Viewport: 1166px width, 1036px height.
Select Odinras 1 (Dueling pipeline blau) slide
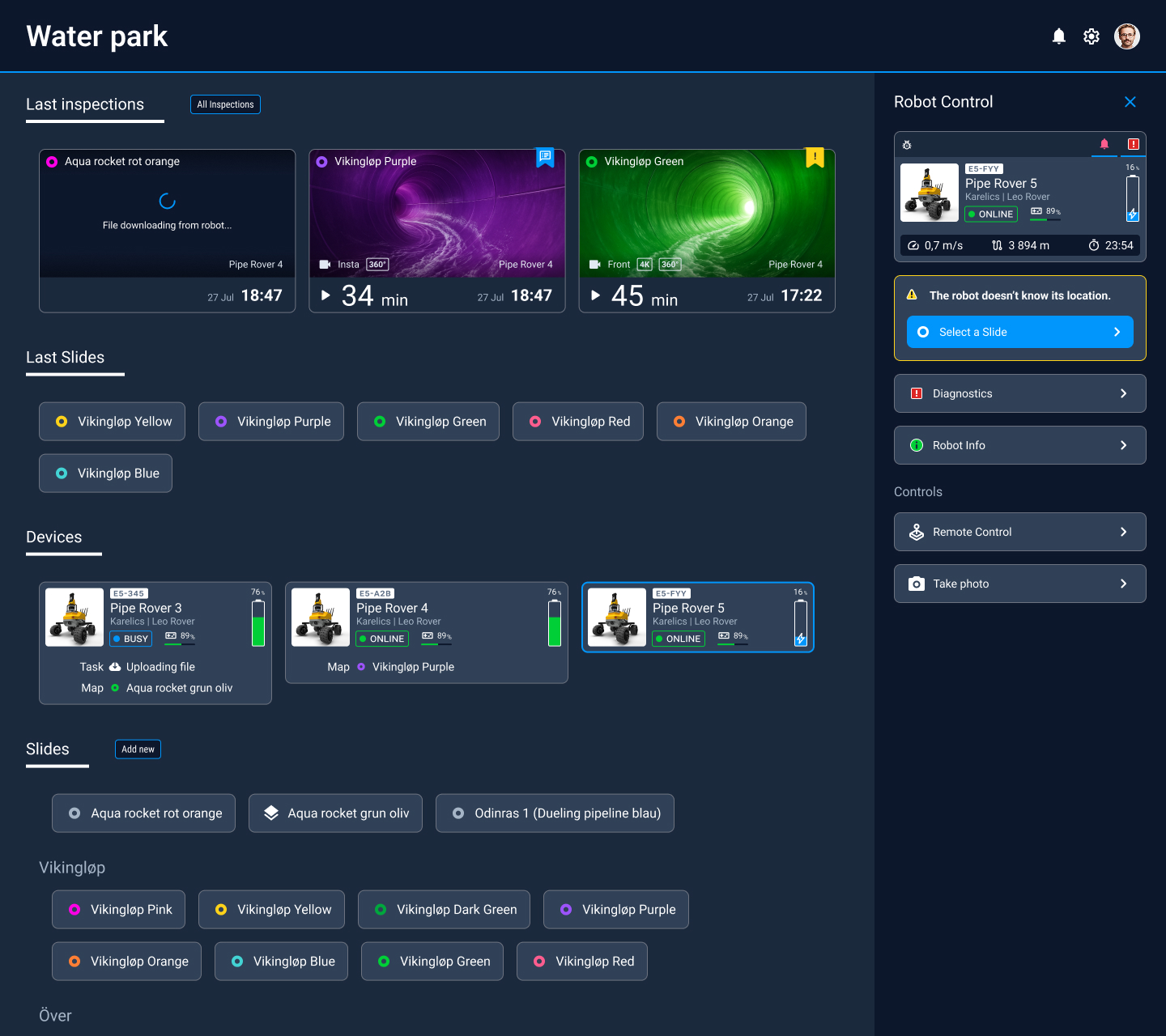(555, 813)
